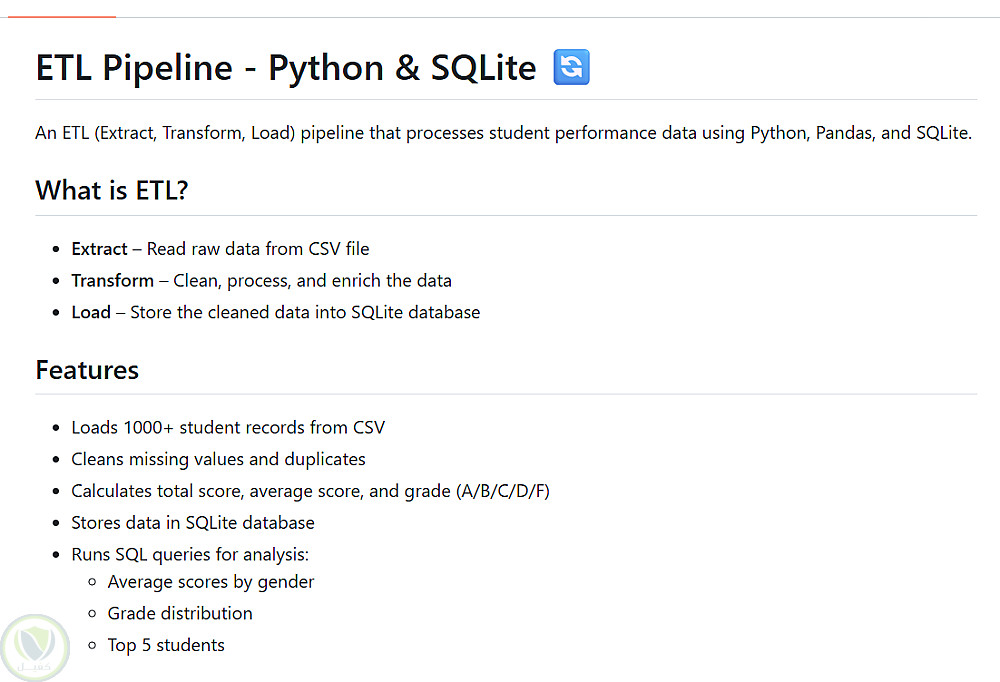Click the 'Calculates total score' list item
Image resolution: width=1000 pixels, height=682 pixels.
310,491
